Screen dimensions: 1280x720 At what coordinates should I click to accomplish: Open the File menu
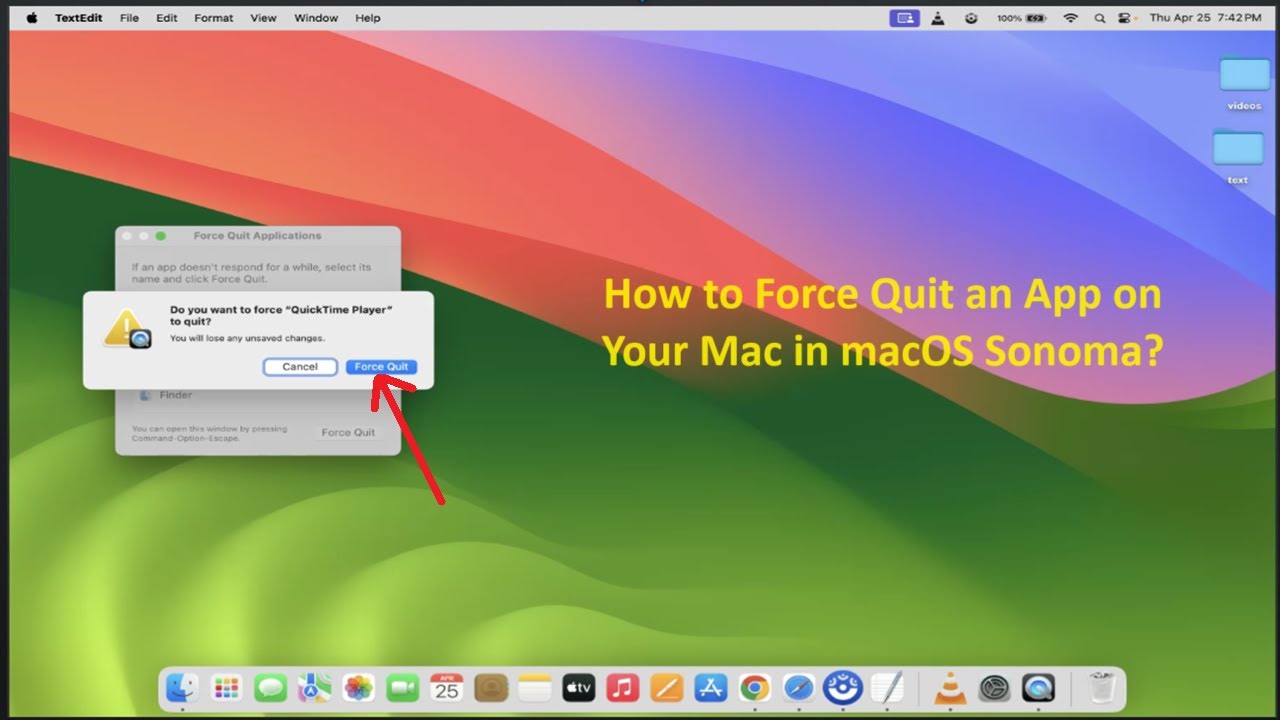(129, 18)
